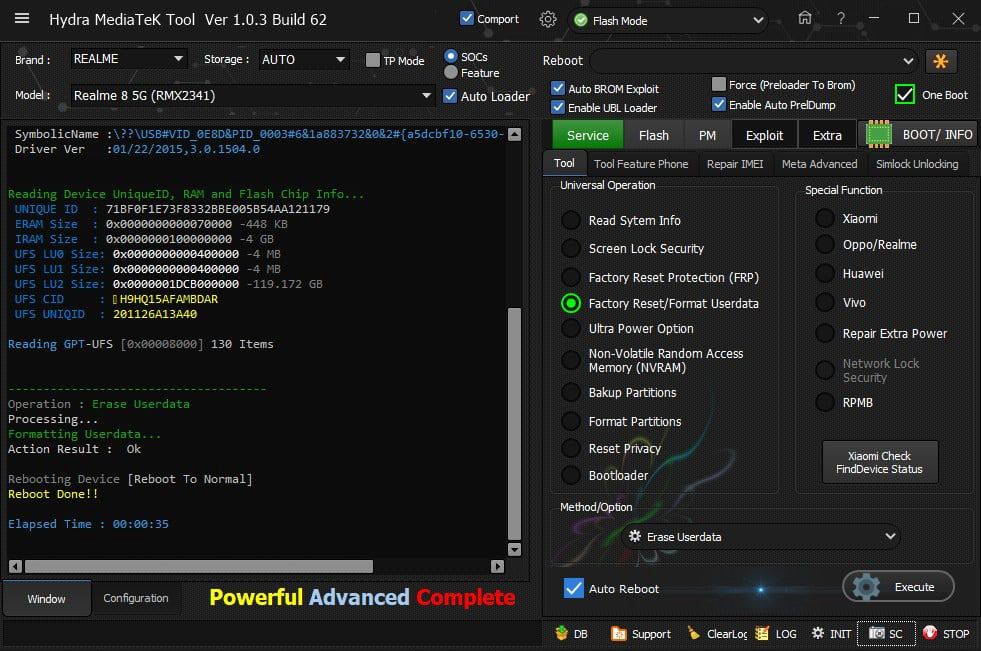
Task: Click Xiaomi Check FindDevice Status button
Action: pos(879,463)
